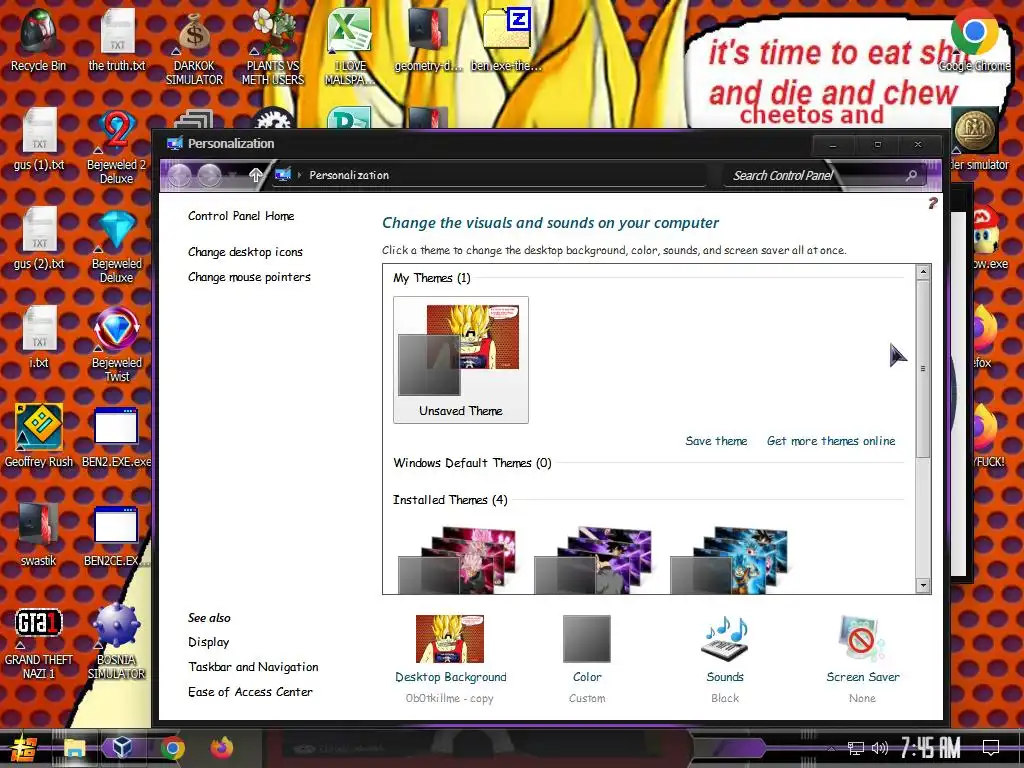Open BEN2.EXE.exe desktop icon

click(x=116, y=436)
